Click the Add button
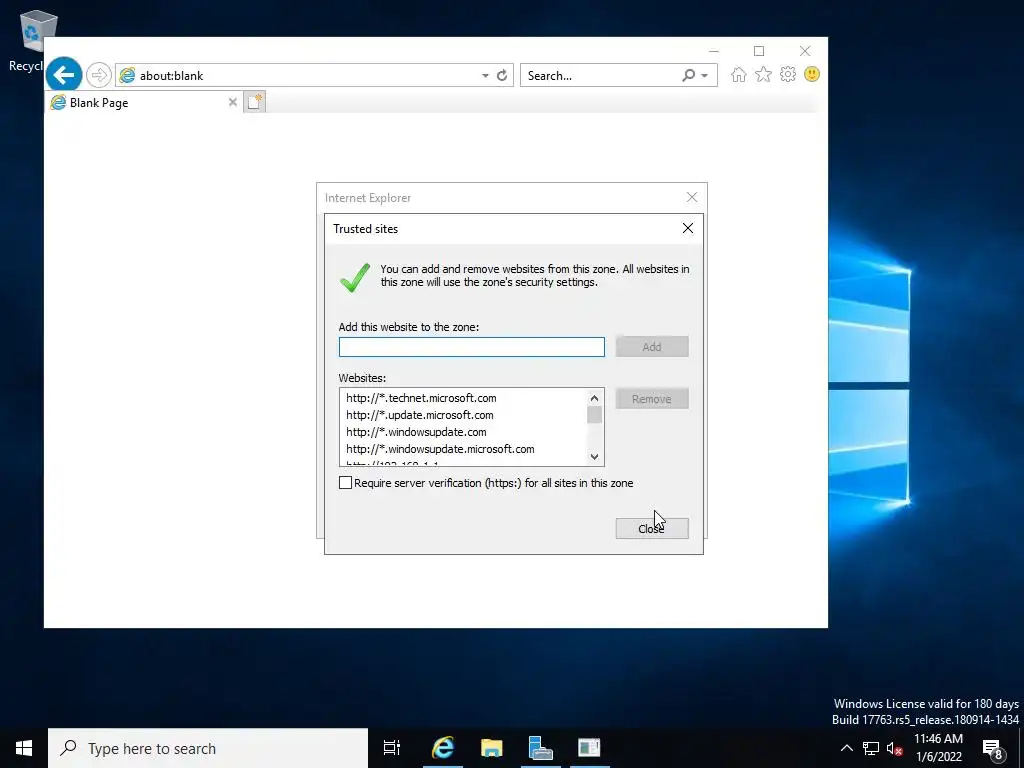 pyautogui.click(x=652, y=347)
